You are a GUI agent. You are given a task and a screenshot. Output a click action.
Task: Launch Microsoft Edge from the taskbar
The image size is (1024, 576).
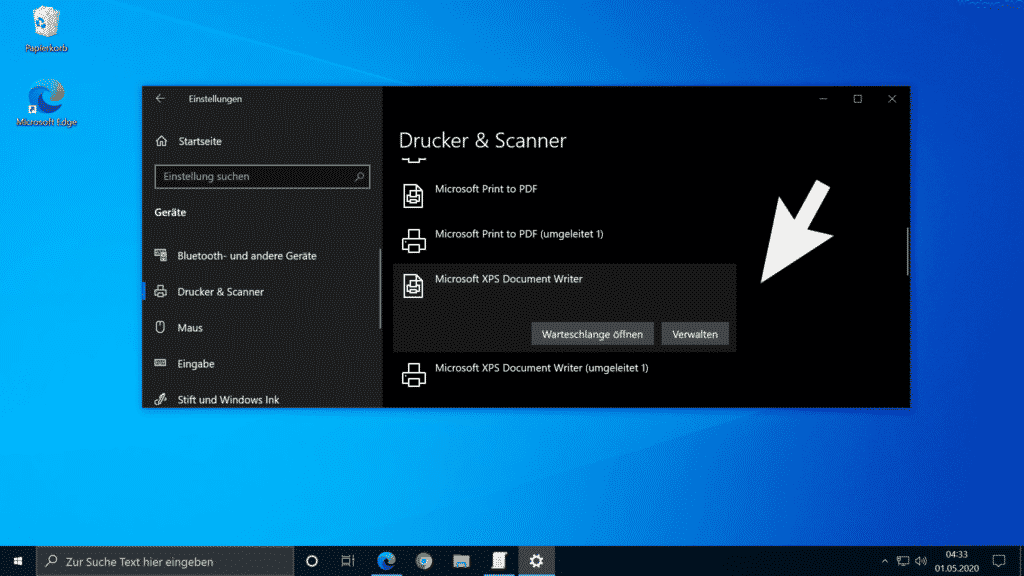[x=386, y=561]
